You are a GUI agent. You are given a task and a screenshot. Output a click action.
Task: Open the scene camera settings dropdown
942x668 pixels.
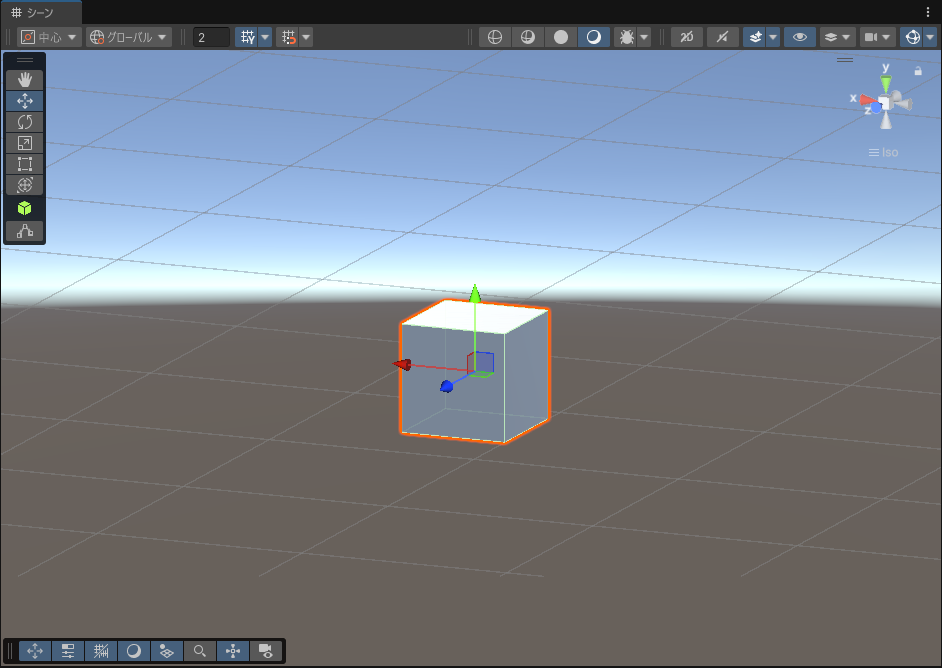[878, 37]
